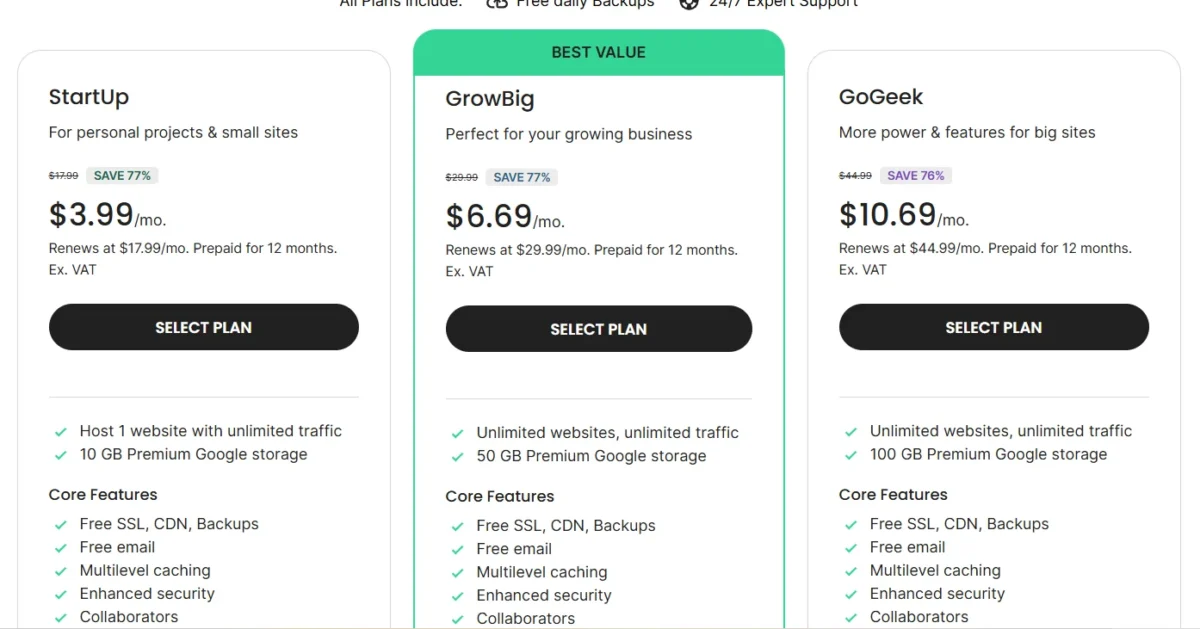Viewport: 1200px width, 629px height.
Task: Click the SAVE 77% badge under StartUp
Action: [122, 175]
